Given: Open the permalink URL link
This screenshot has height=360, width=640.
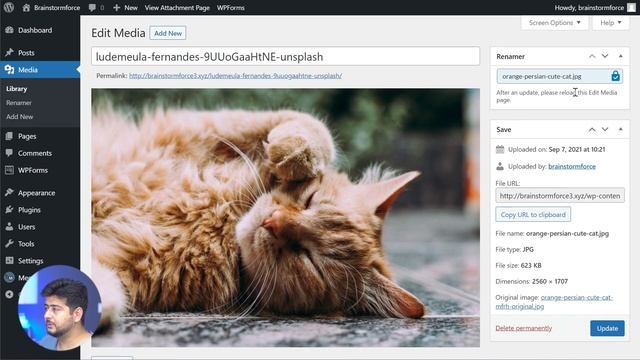Looking at the screenshot, I should pos(235,76).
